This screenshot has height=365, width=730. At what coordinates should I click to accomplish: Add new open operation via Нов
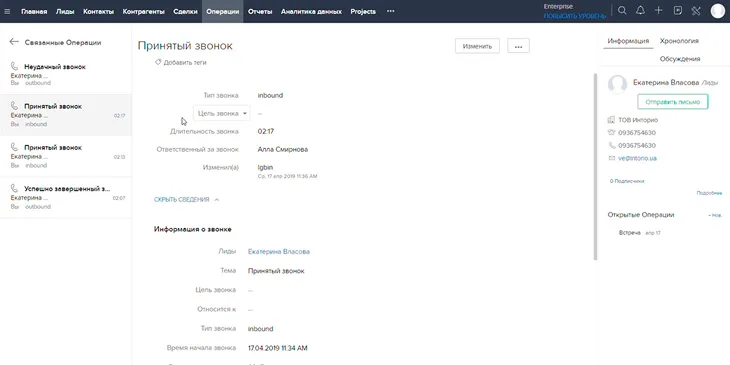click(x=715, y=215)
